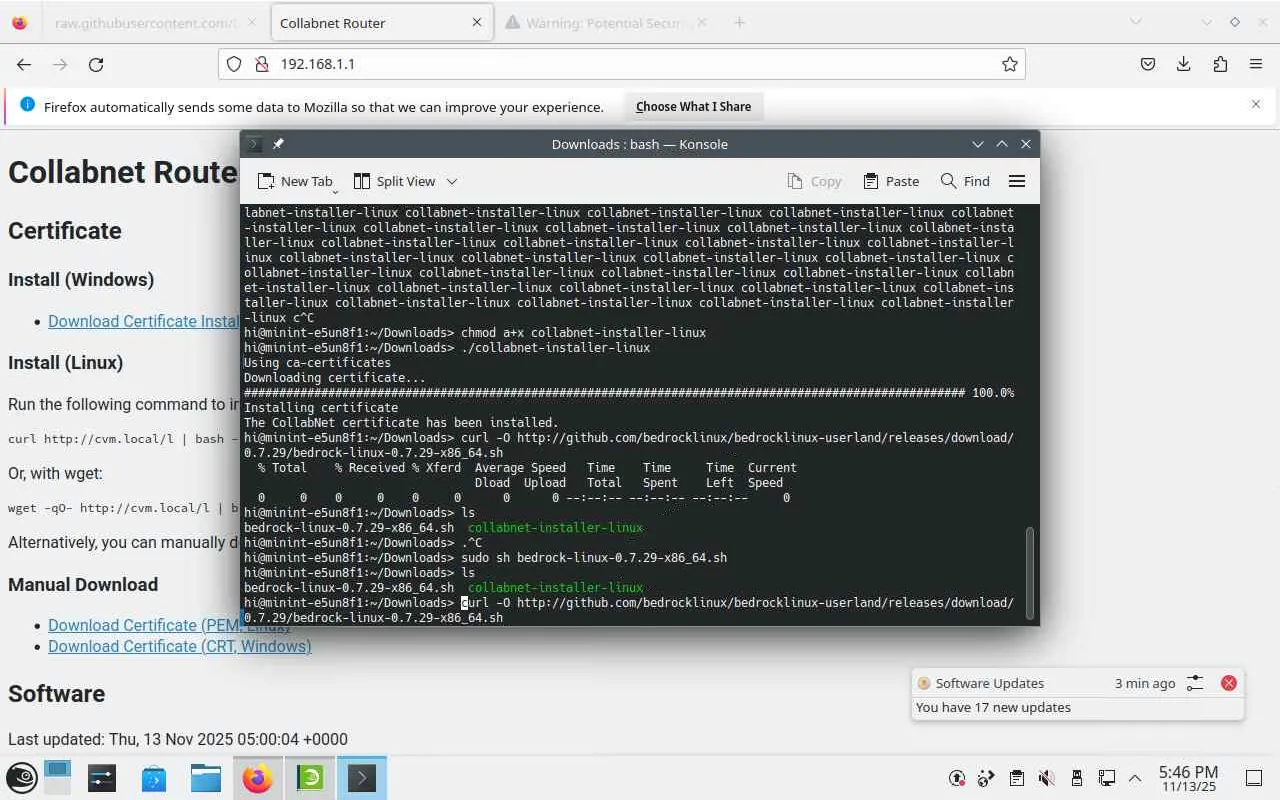Click the wired network connections tray icon

(1107, 778)
